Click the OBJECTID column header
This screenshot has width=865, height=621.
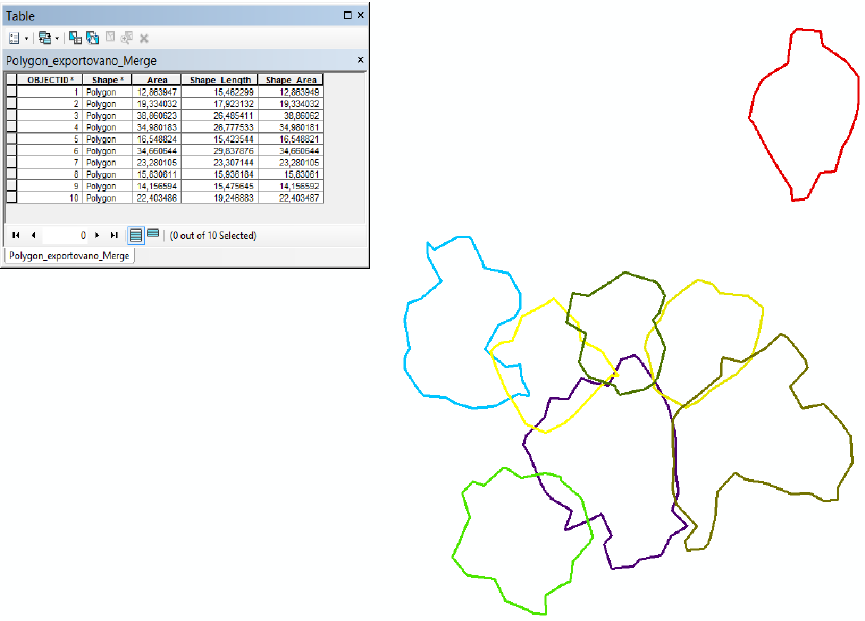(50, 80)
